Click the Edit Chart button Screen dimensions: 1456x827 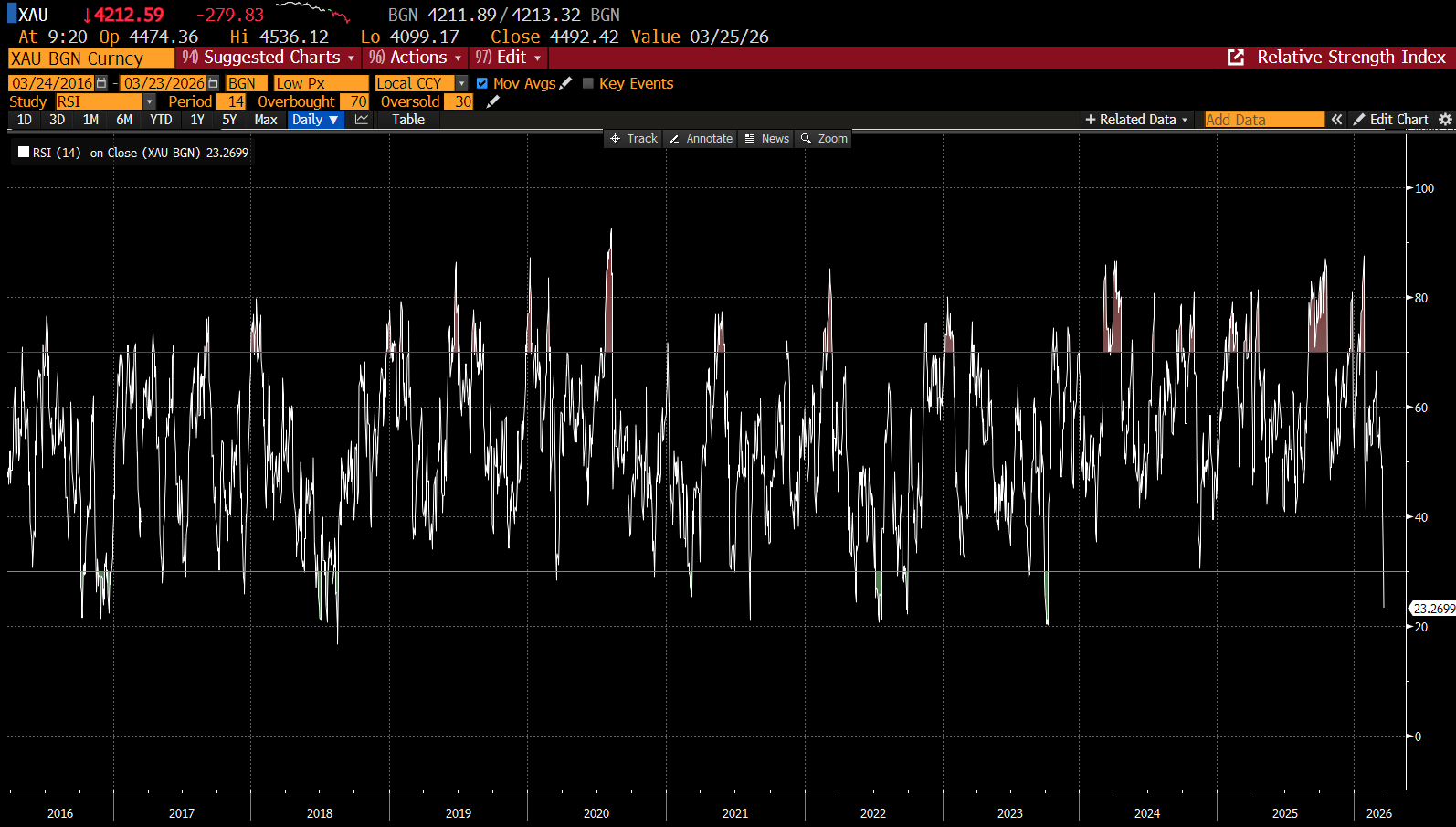(x=1390, y=120)
